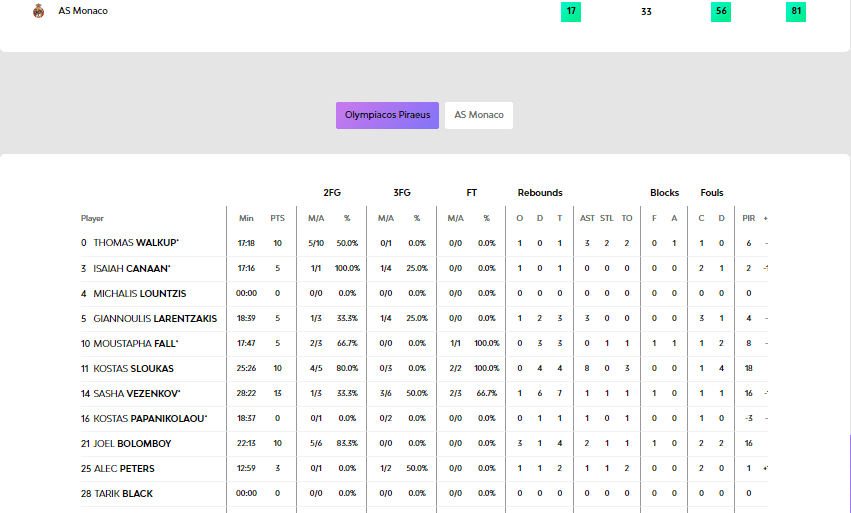
Task: Click the green 56 third quarter score
Action: pos(720,12)
